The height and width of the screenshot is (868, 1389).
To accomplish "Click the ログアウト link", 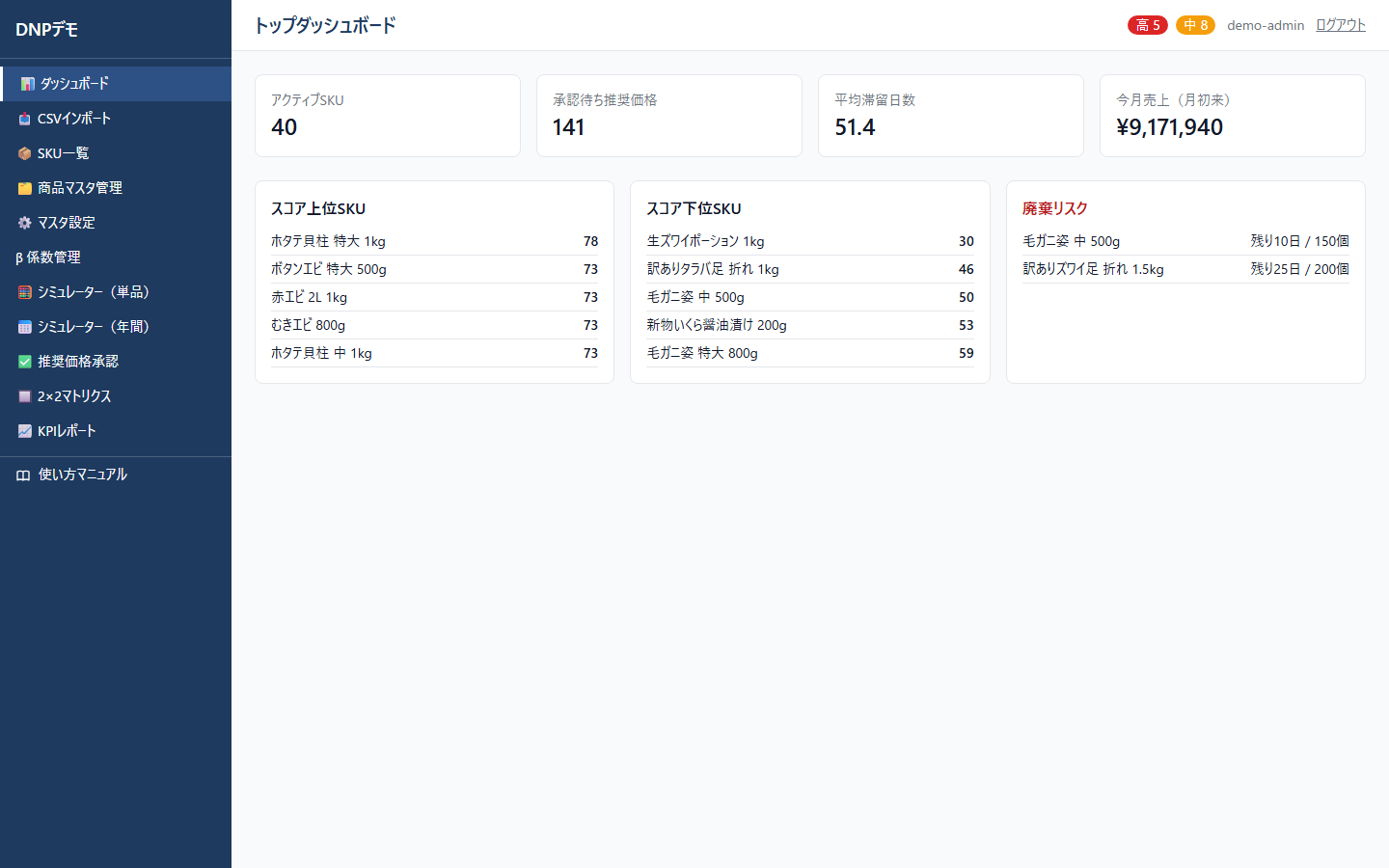I will pos(1341,25).
